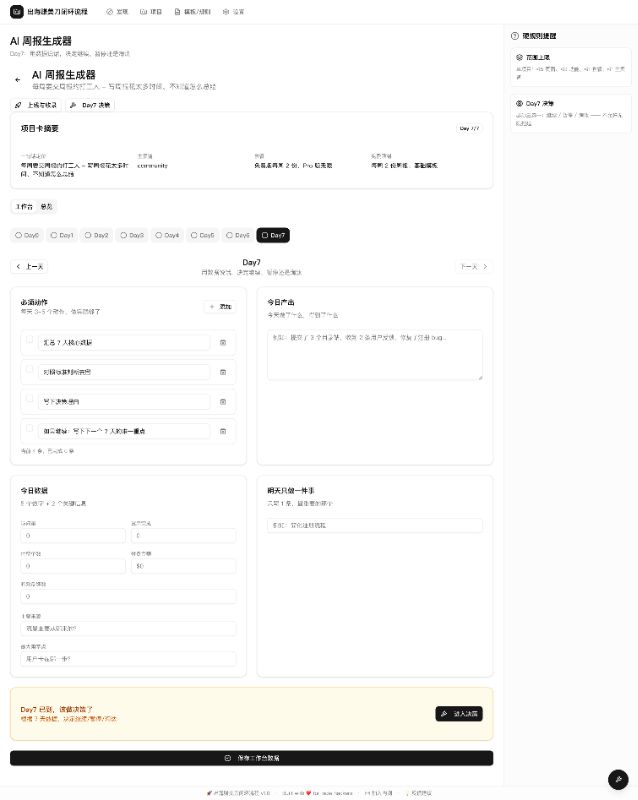Image resolution: width=638 pixels, height=800 pixels.
Task: Click the 今日产出 textarea
Action: pyautogui.click(x=375, y=355)
